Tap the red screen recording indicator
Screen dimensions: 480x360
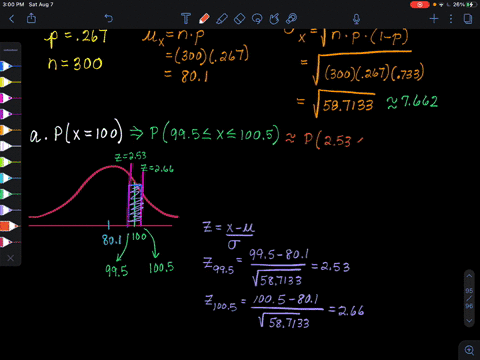pos(420,5)
